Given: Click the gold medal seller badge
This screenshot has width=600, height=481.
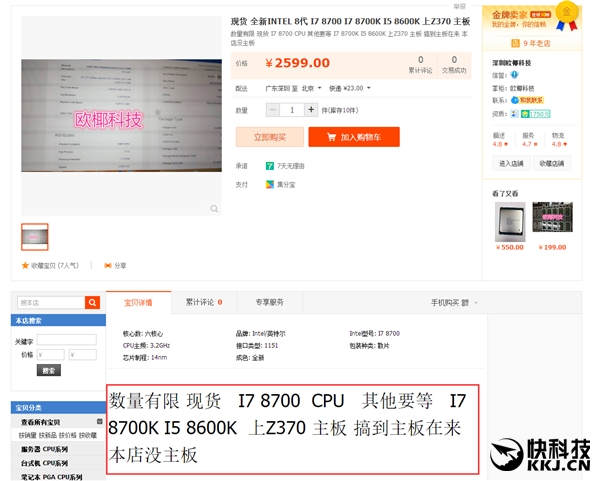Looking at the screenshot, I should [567, 16].
